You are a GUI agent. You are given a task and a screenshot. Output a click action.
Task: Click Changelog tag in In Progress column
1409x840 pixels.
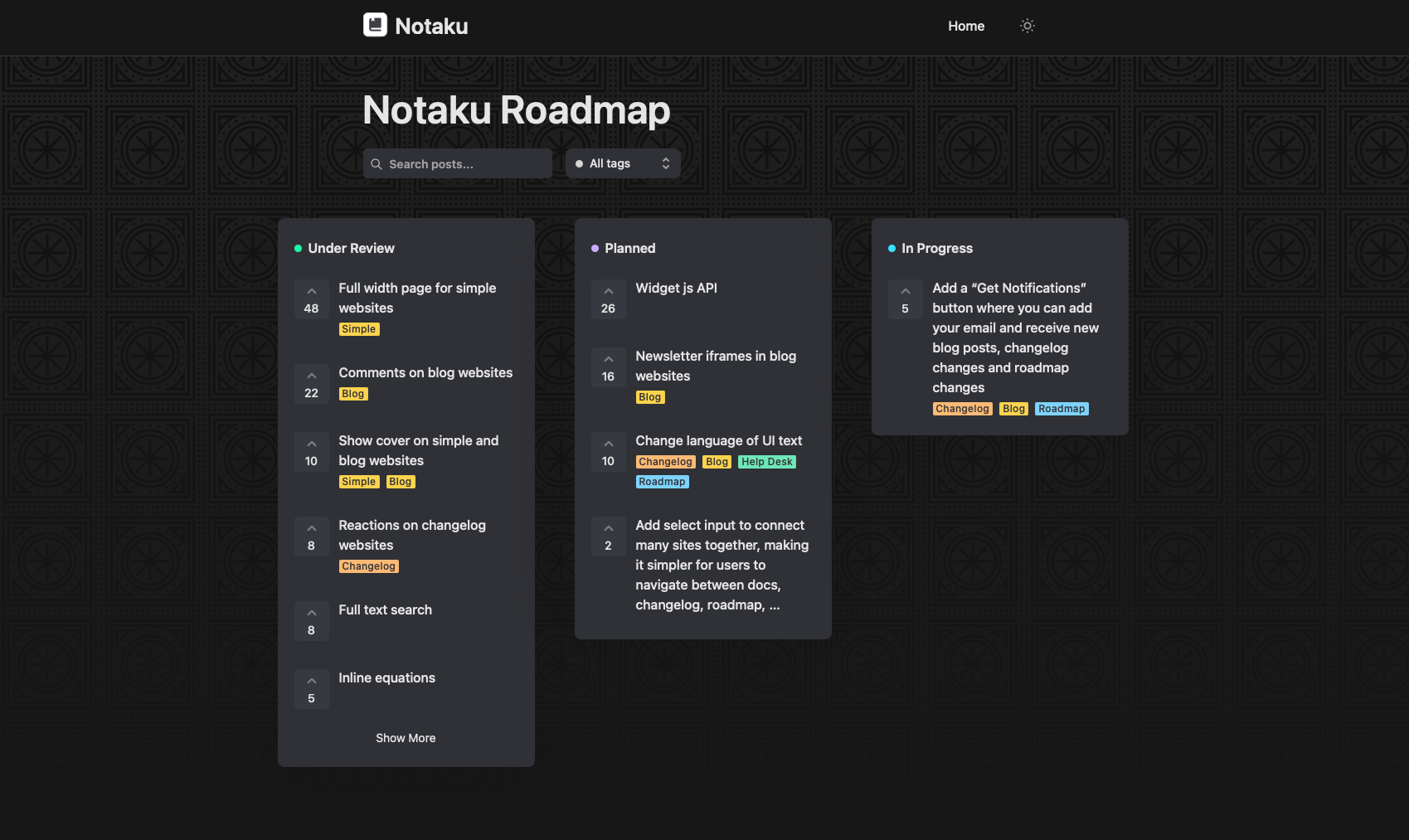(963, 409)
